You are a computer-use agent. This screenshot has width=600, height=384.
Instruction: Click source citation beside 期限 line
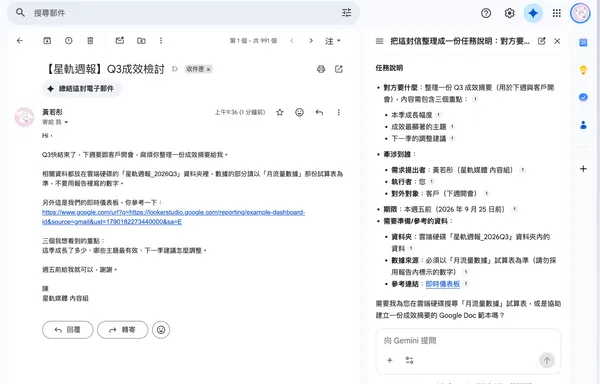pyautogui.click(x=515, y=209)
